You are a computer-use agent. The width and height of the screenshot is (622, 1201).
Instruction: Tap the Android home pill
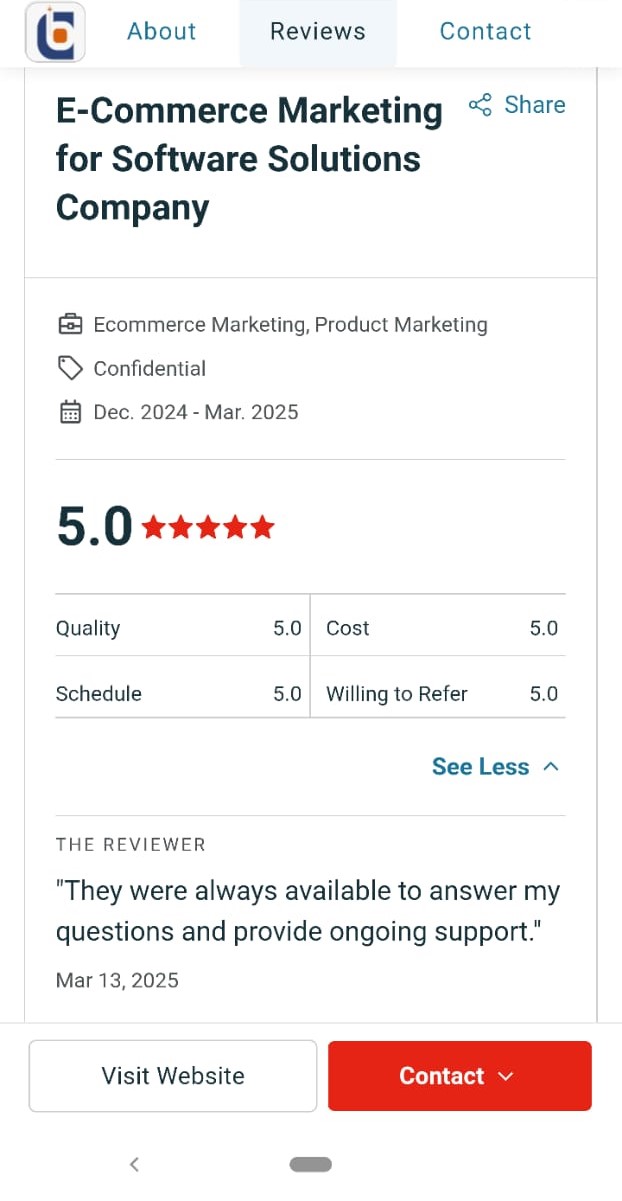[310, 1164]
